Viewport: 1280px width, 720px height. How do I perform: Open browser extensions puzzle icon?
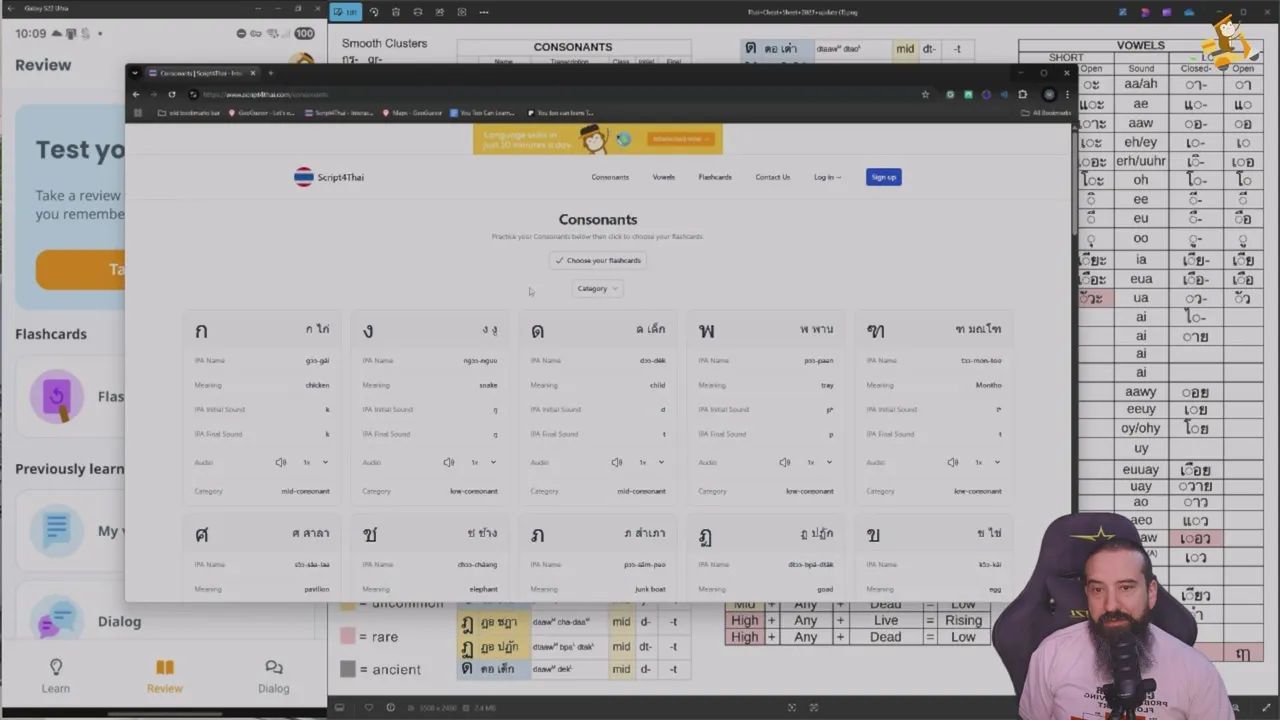[x=1022, y=94]
